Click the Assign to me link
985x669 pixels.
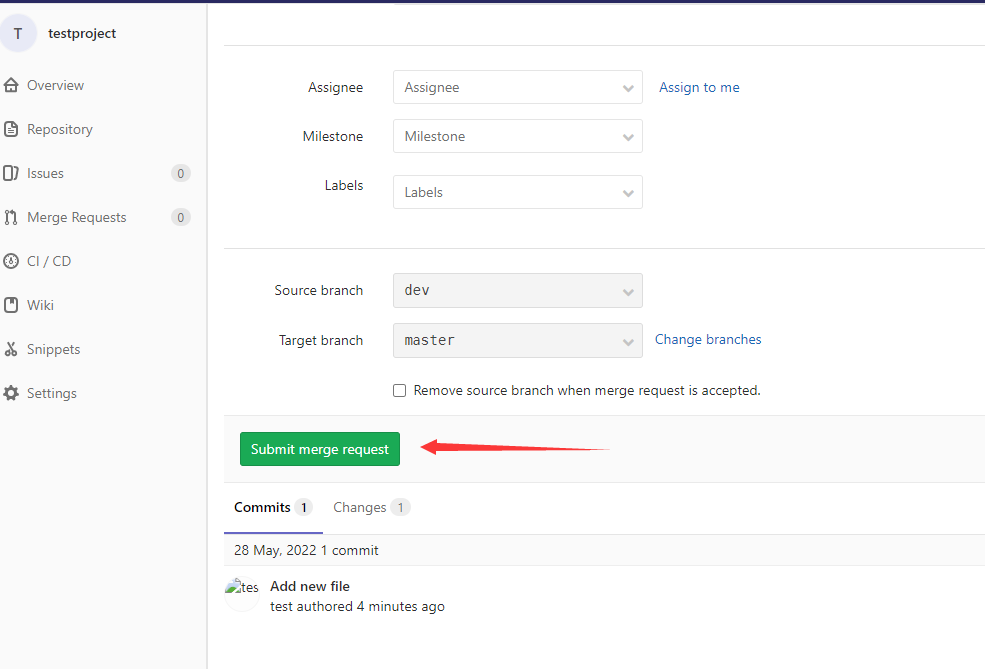tap(699, 87)
